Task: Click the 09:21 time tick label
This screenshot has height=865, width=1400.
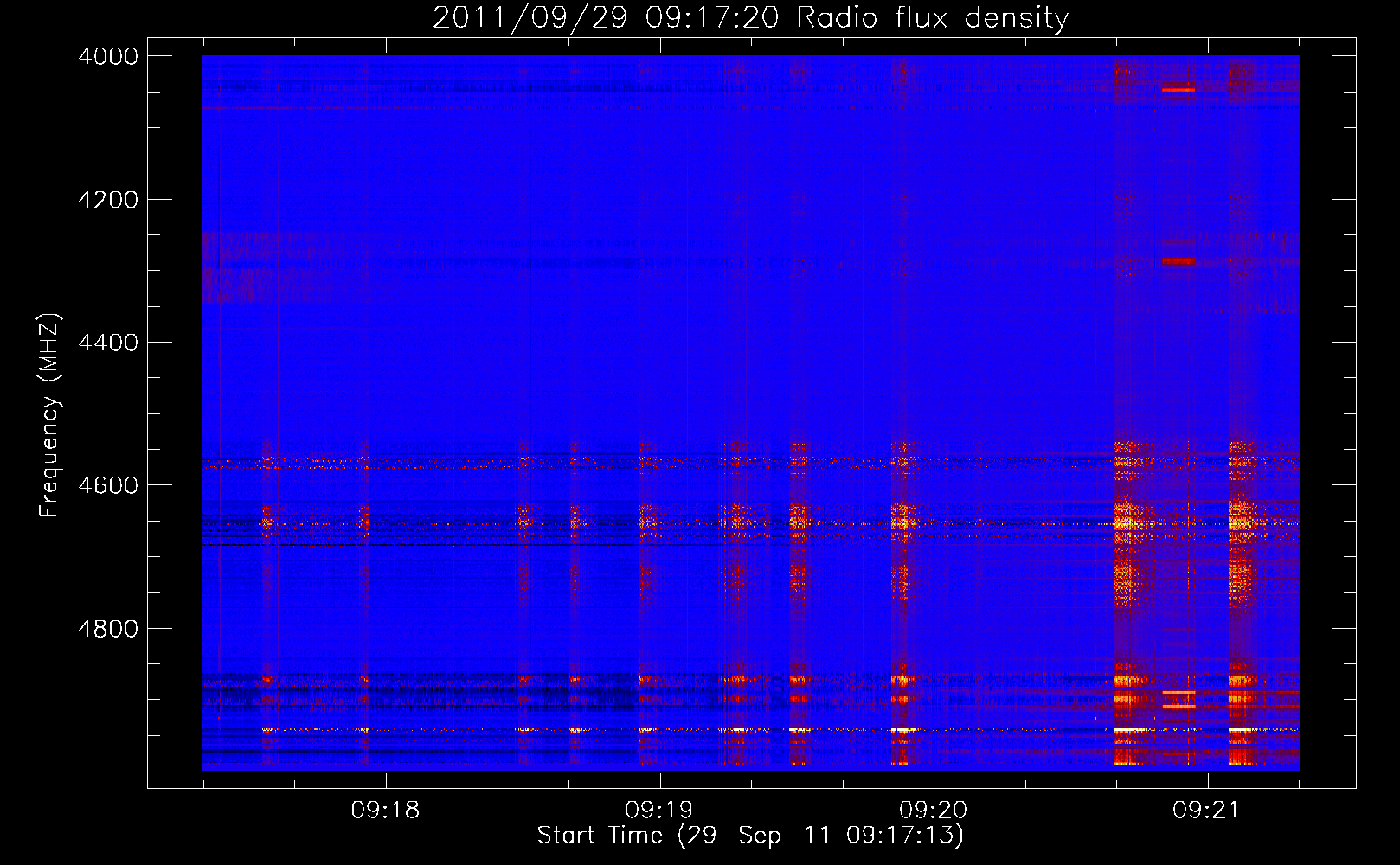Action: pos(1207,811)
